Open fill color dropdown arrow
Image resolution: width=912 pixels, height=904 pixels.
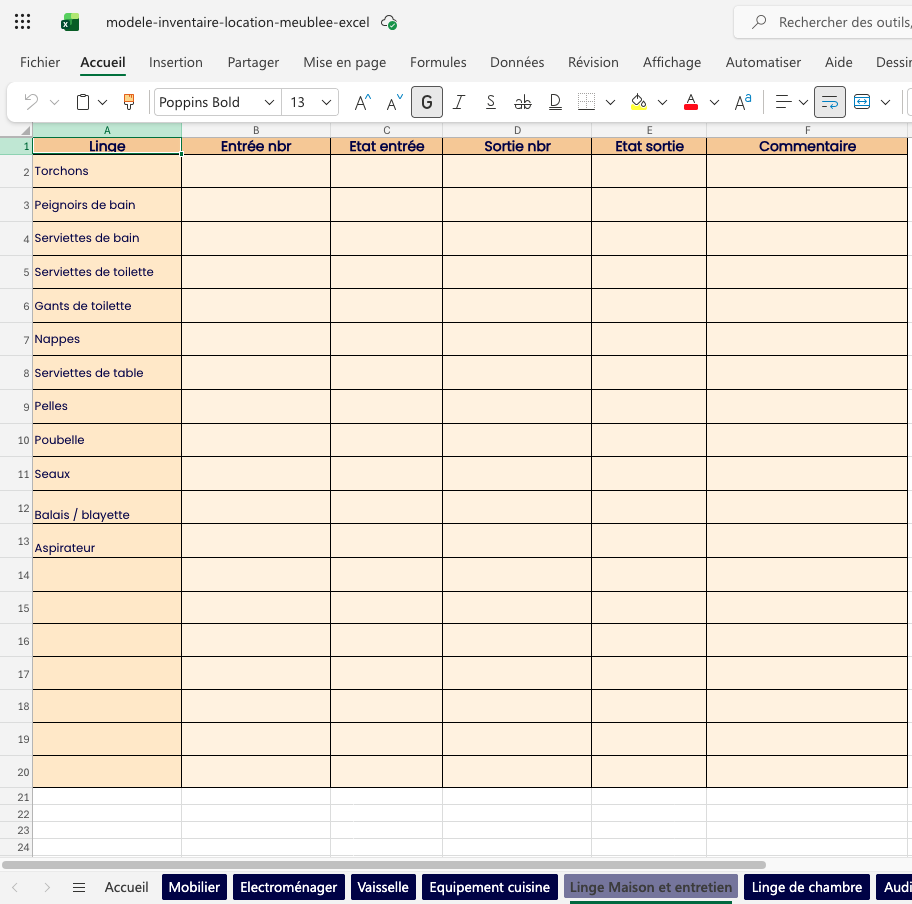click(x=662, y=102)
